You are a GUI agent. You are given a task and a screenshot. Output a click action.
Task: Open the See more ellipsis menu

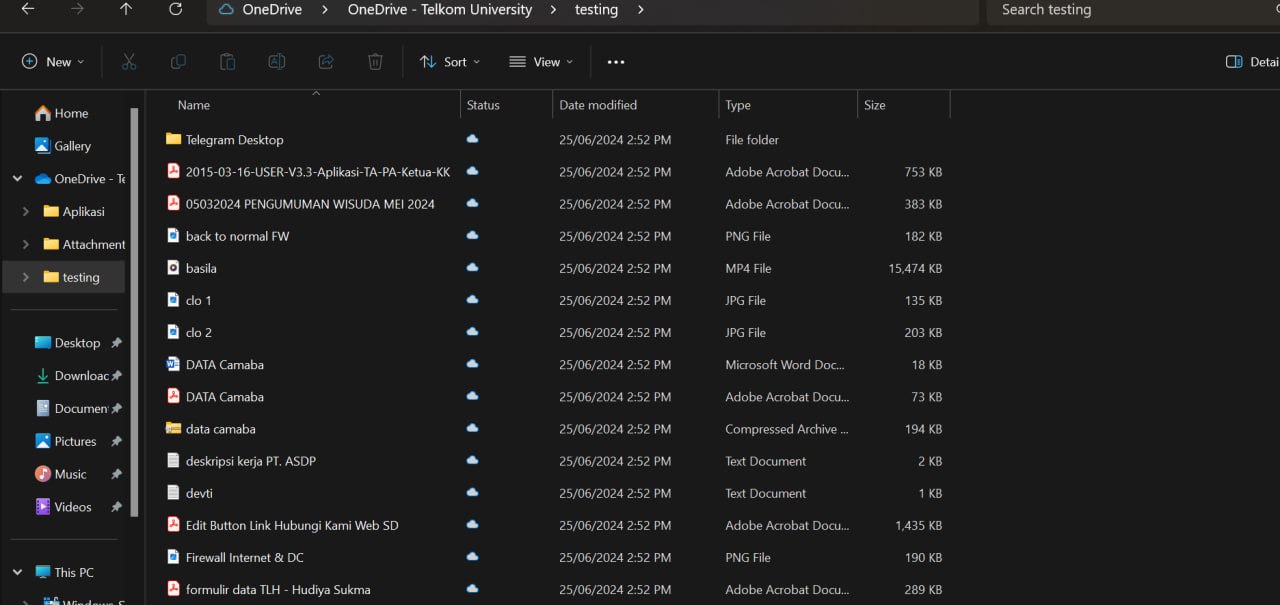click(616, 62)
